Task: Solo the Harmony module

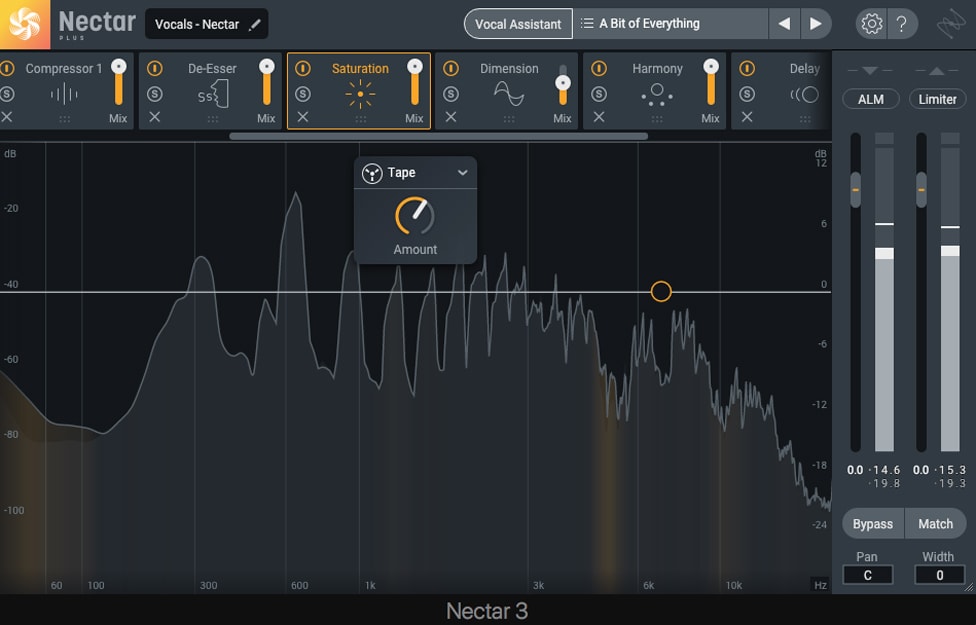Action: click(x=599, y=94)
